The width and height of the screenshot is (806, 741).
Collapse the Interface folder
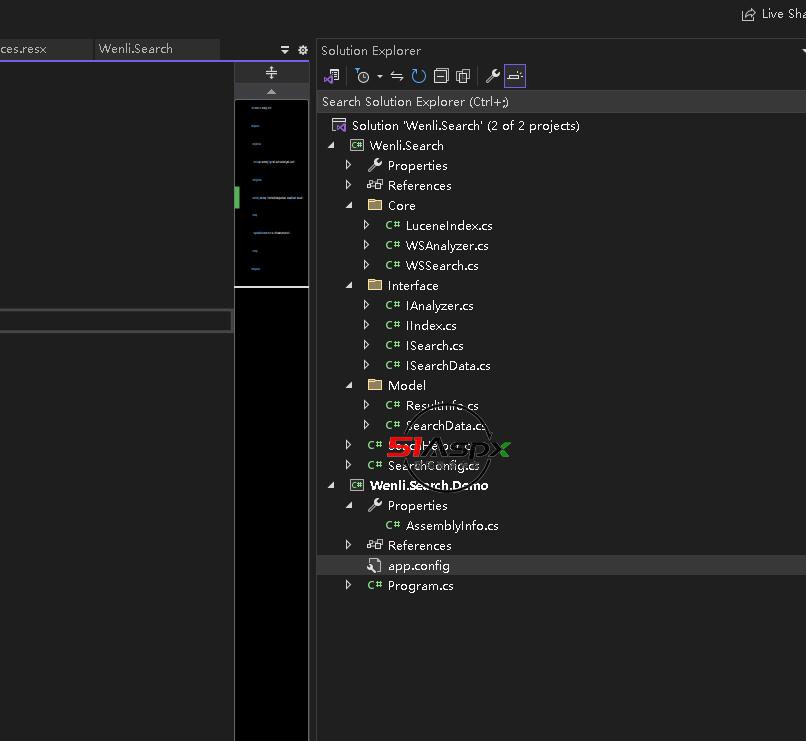pyautogui.click(x=350, y=286)
